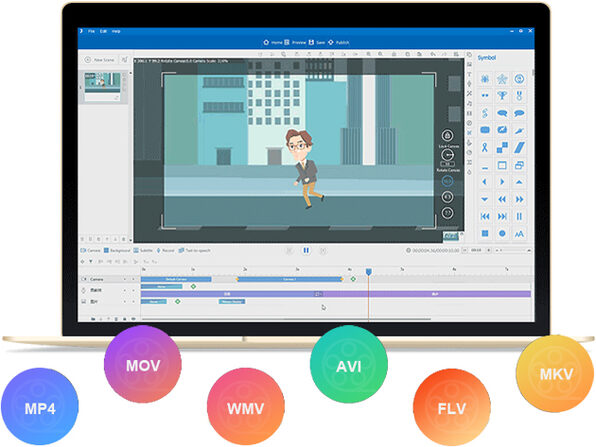596x447 pixels.
Task: Toggle the Lock Canvas button
Action: click(x=447, y=135)
